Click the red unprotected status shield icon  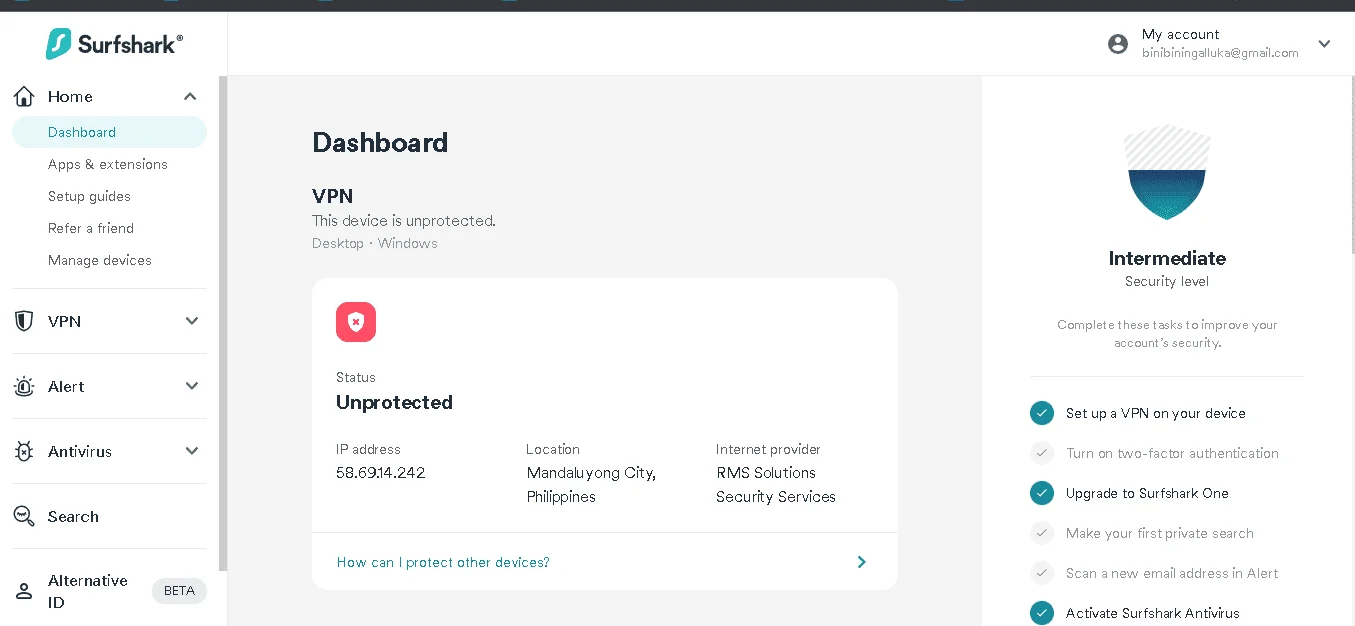pyautogui.click(x=356, y=322)
